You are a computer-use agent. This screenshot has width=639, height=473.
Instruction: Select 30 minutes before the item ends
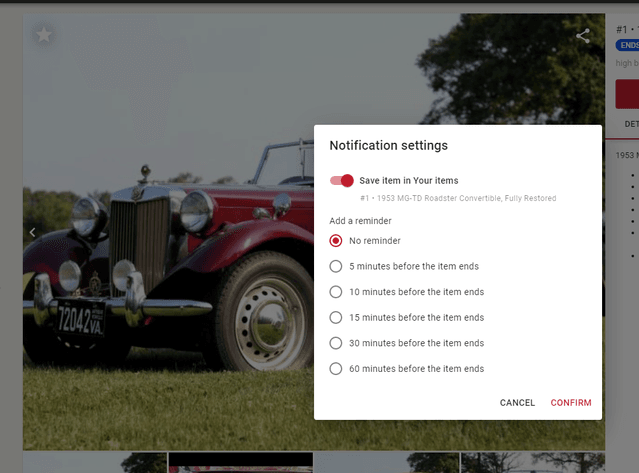pyautogui.click(x=336, y=343)
